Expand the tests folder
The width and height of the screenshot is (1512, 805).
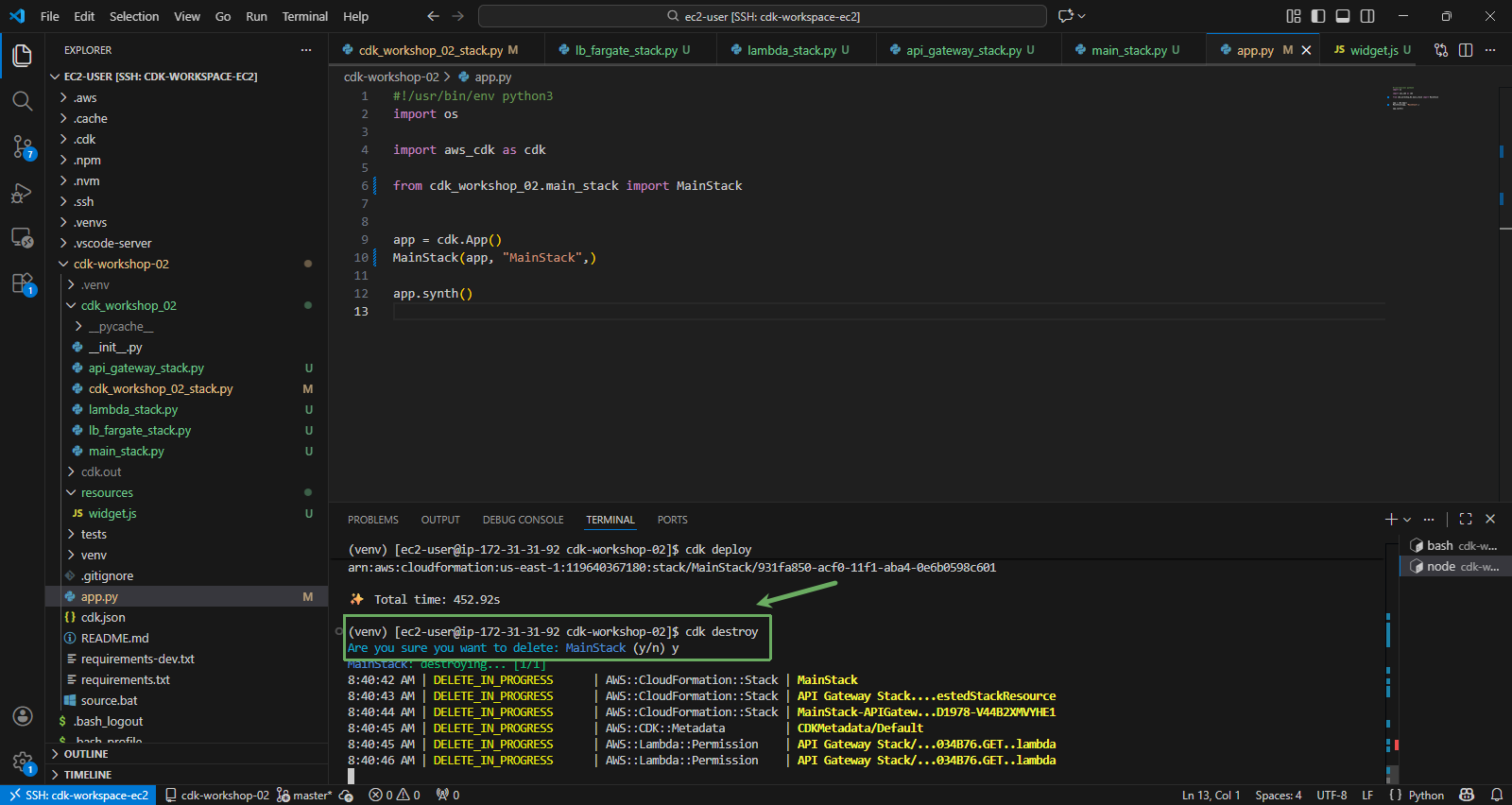click(94, 534)
